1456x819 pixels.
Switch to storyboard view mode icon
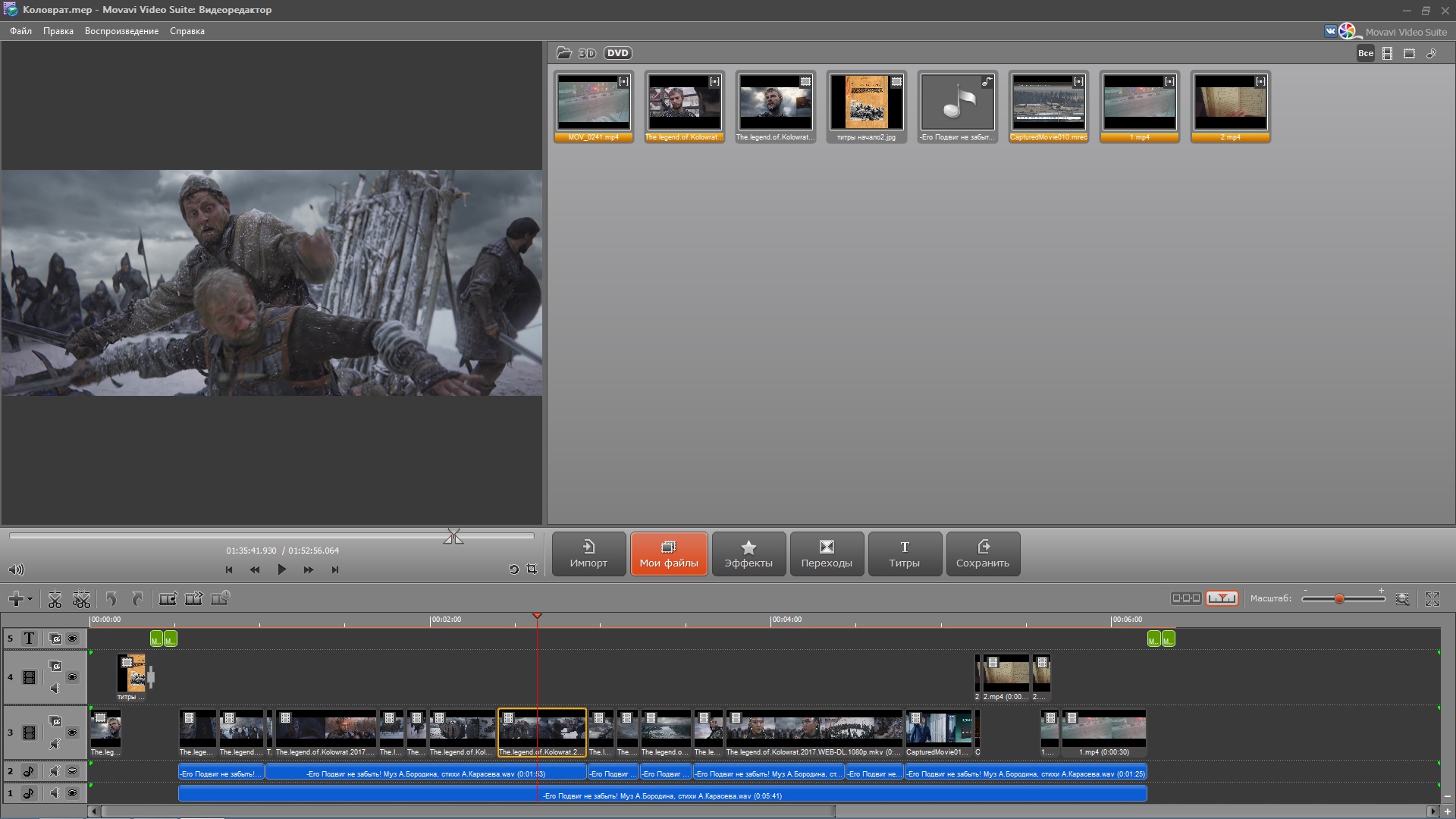[x=1185, y=598]
